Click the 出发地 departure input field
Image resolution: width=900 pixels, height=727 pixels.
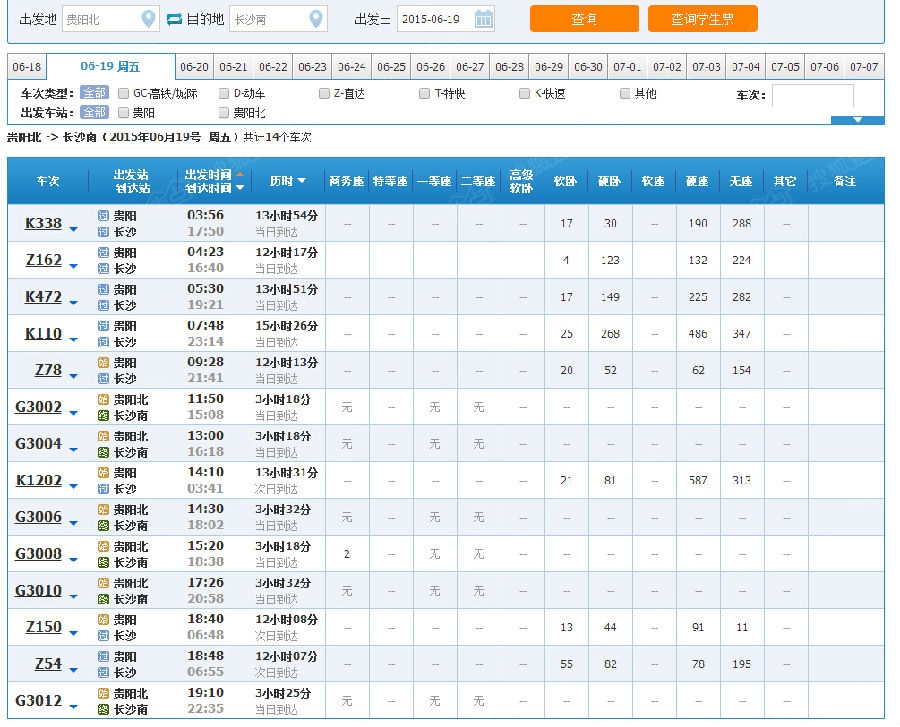110,19
